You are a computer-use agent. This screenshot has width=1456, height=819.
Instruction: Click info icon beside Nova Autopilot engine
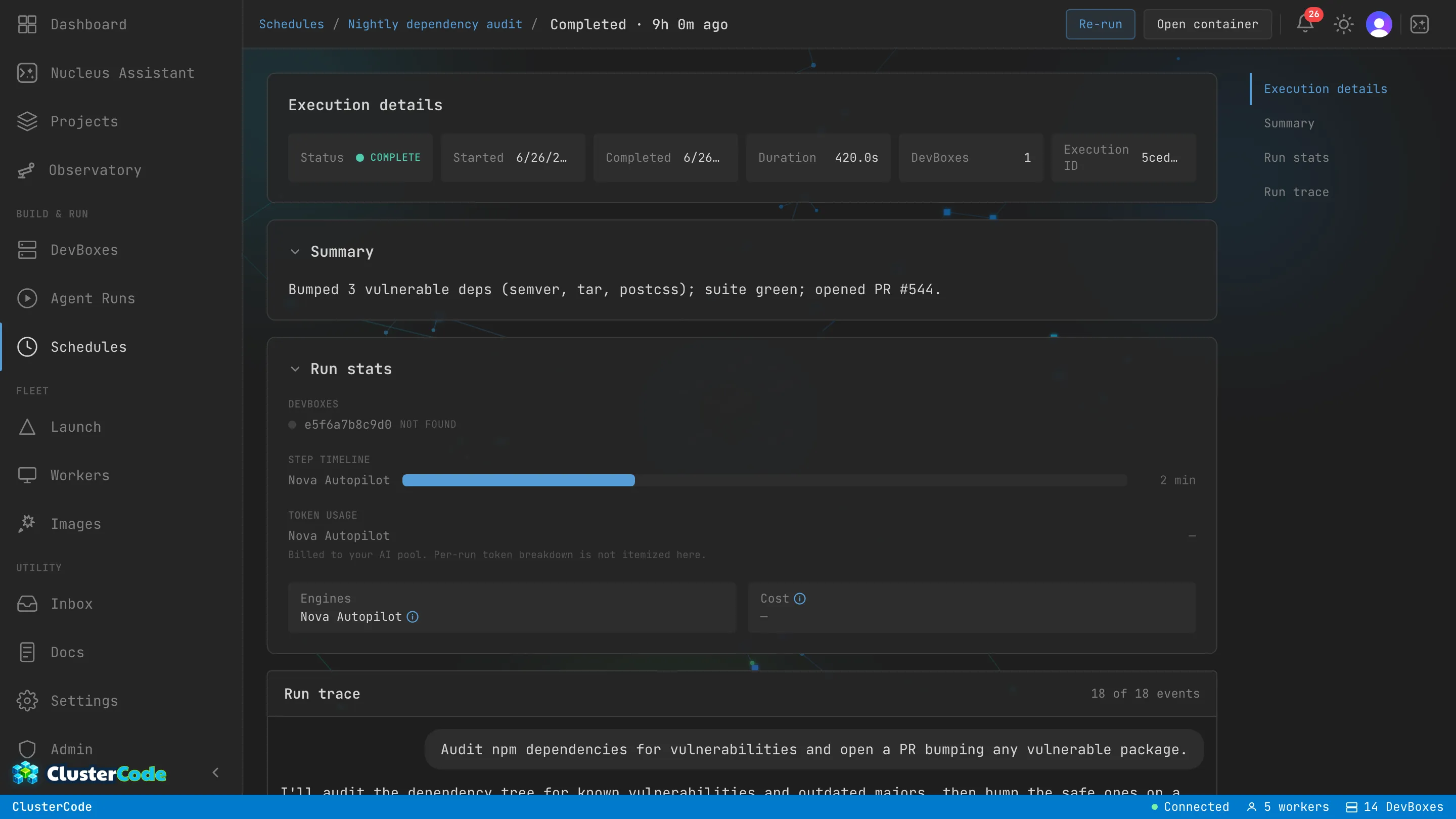(x=413, y=617)
